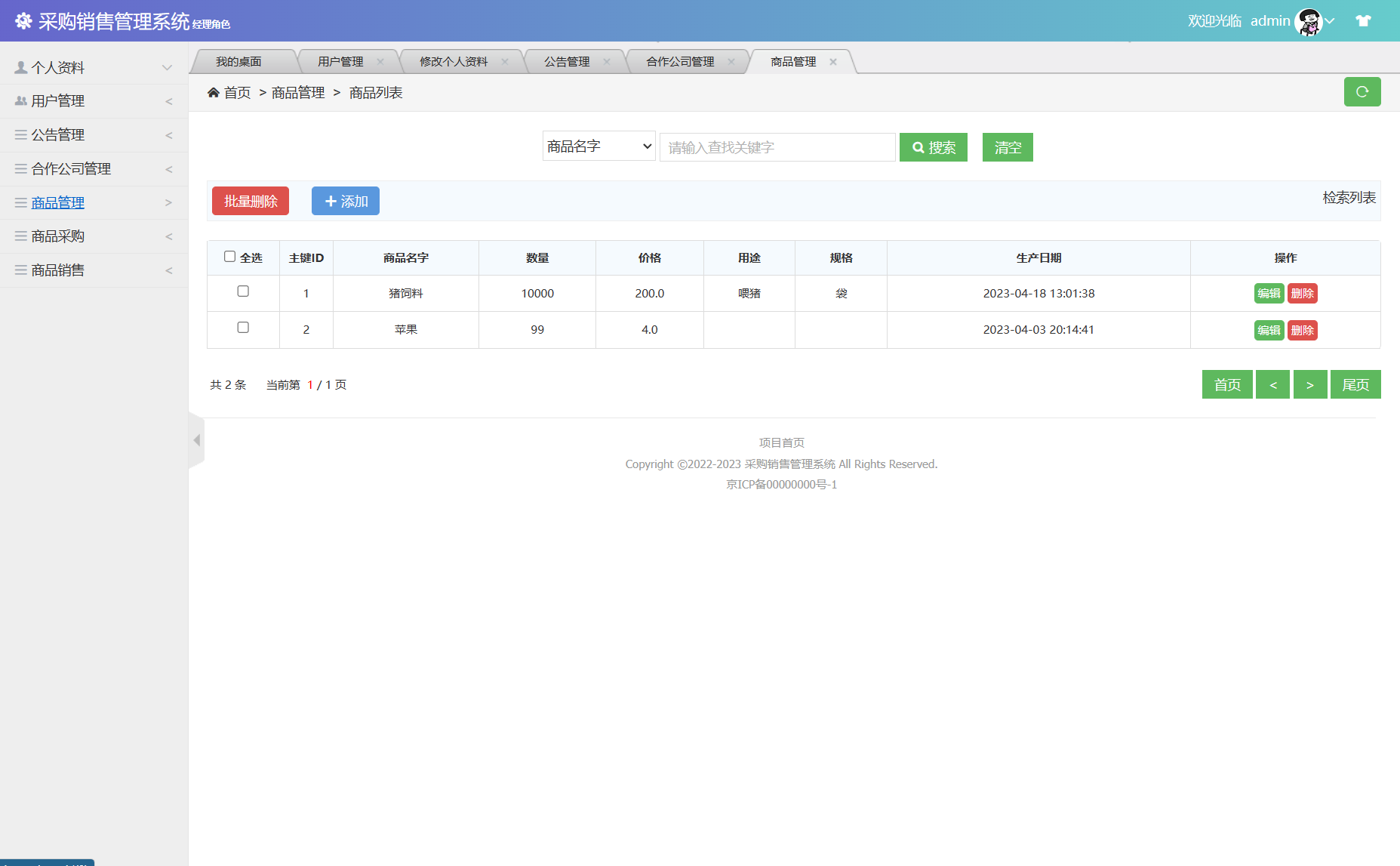The image size is (1400, 866).
Task: Expand the admin account dropdown arrow
Action: click(1328, 20)
